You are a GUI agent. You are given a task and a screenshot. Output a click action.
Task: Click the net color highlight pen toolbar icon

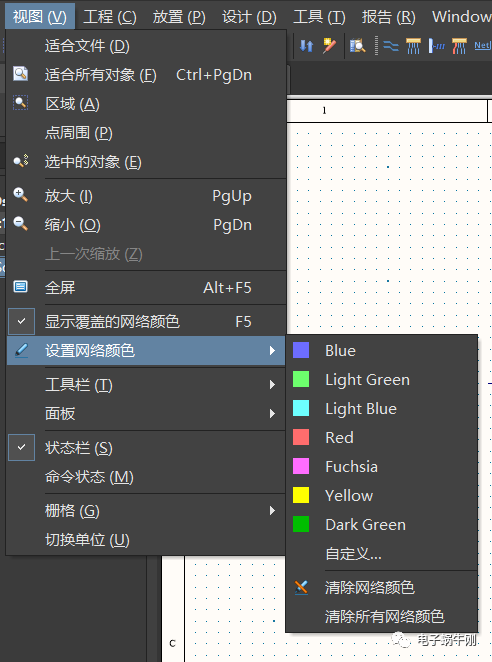point(329,46)
